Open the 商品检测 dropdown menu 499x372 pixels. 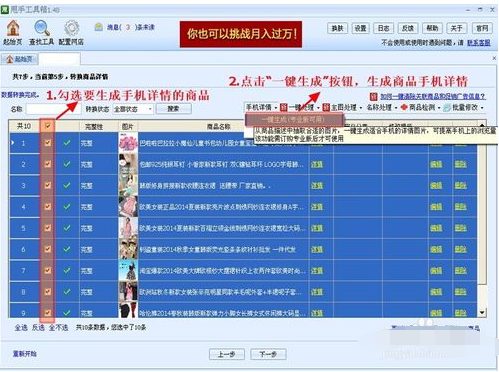[421, 107]
